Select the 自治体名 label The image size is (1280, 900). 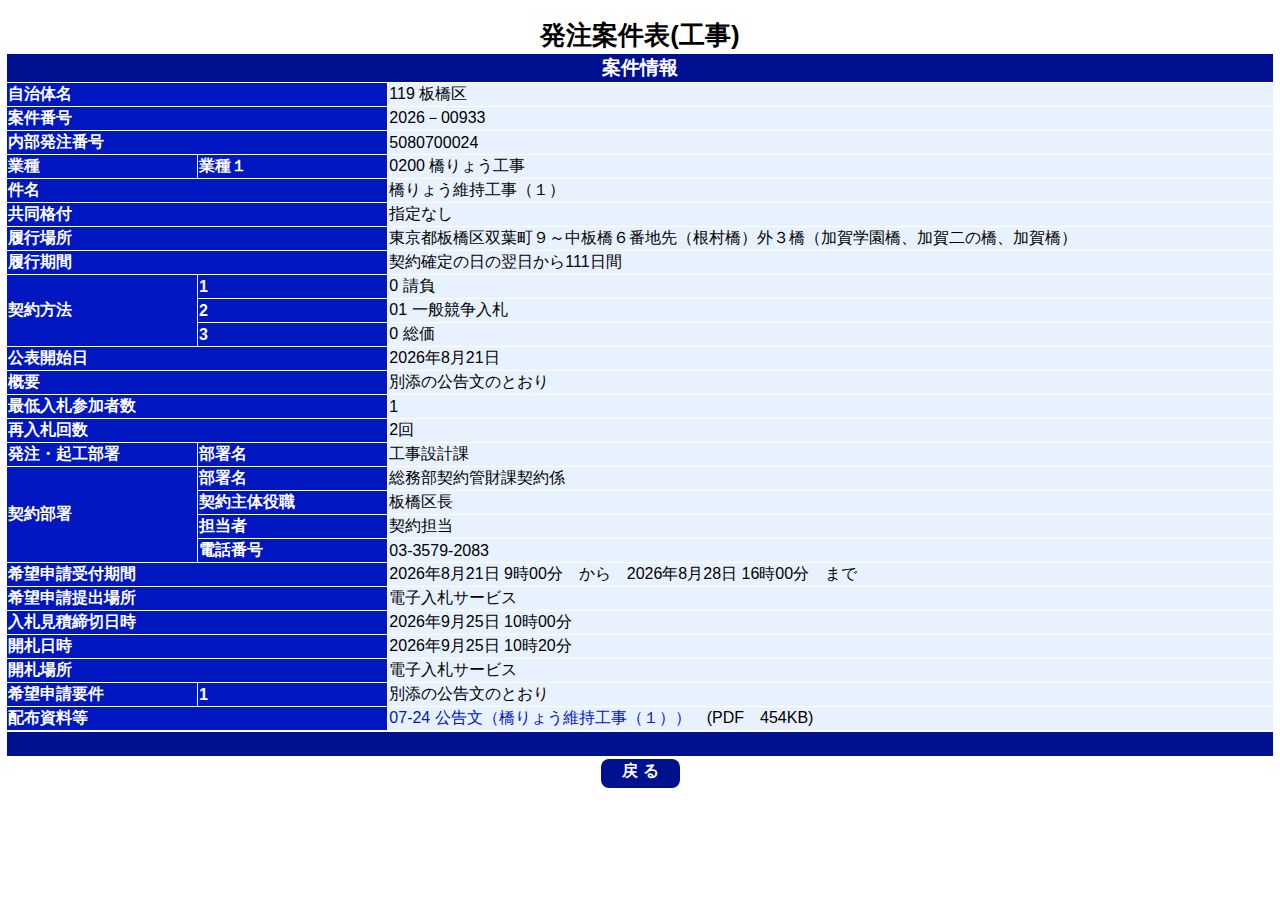coord(40,94)
